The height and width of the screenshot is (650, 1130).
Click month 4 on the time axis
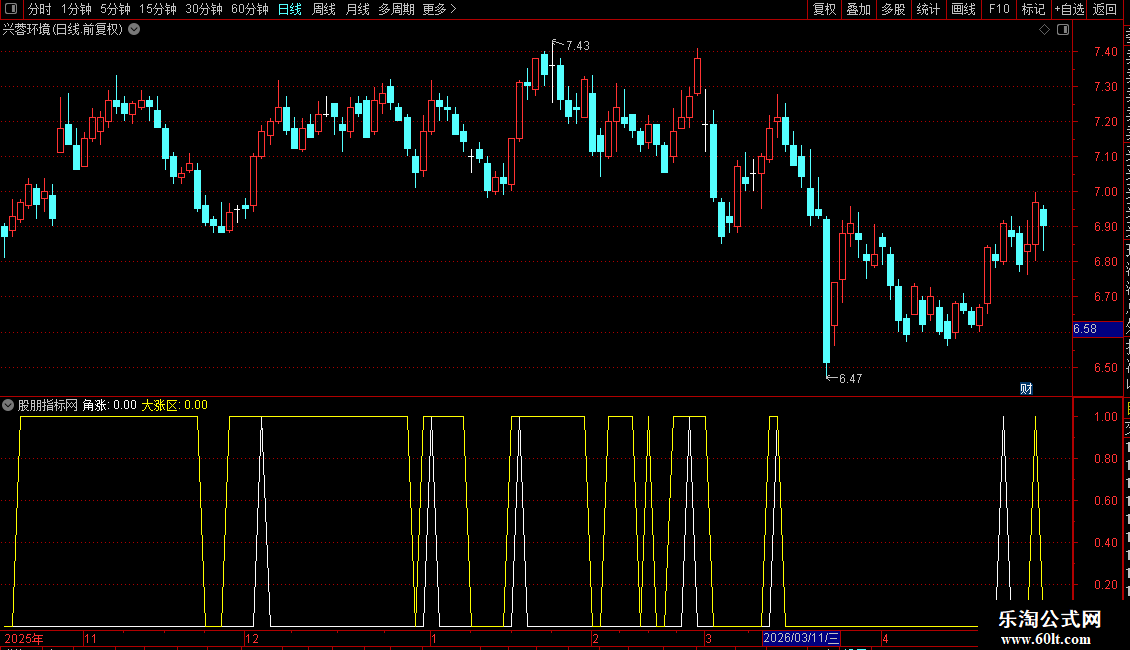tap(885, 638)
